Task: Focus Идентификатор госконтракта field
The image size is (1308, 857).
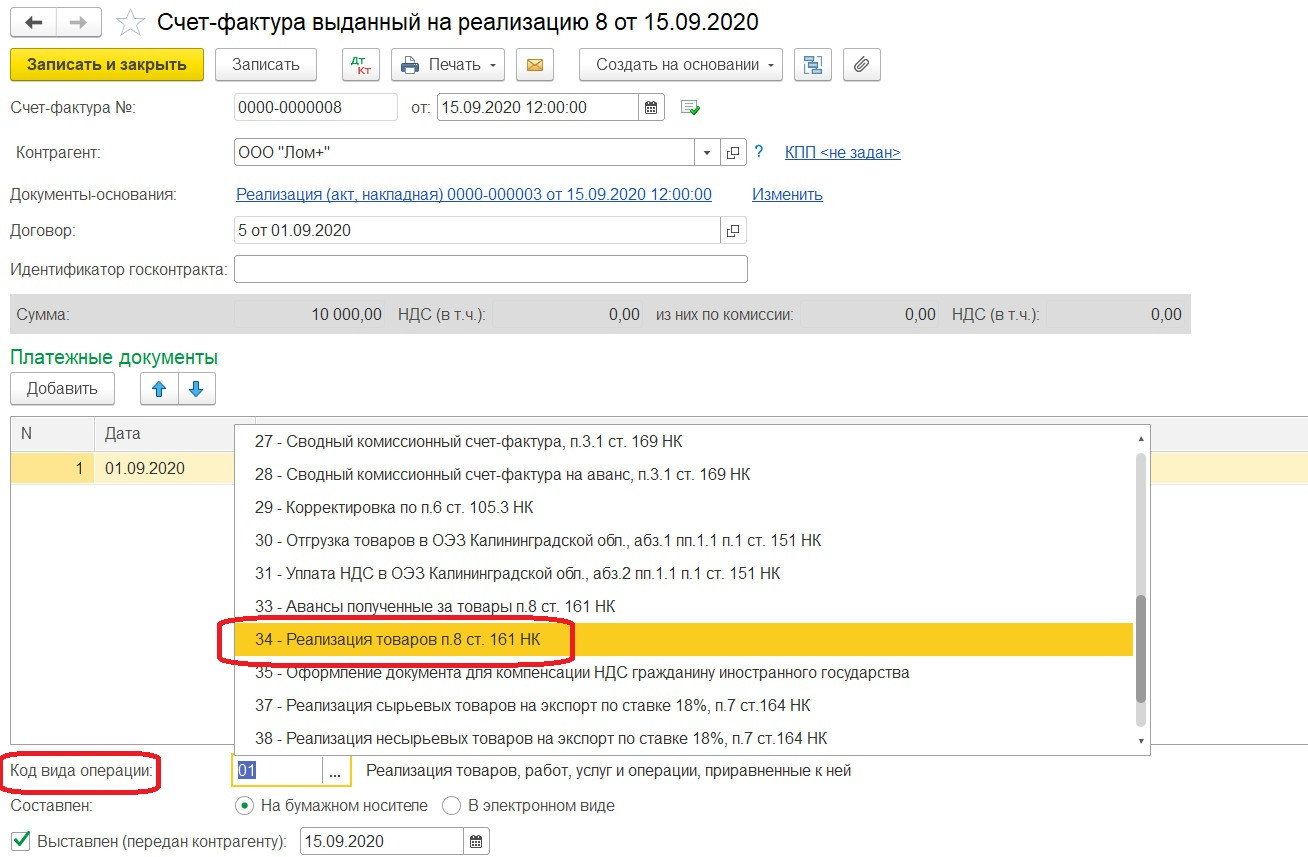Action: coord(490,269)
